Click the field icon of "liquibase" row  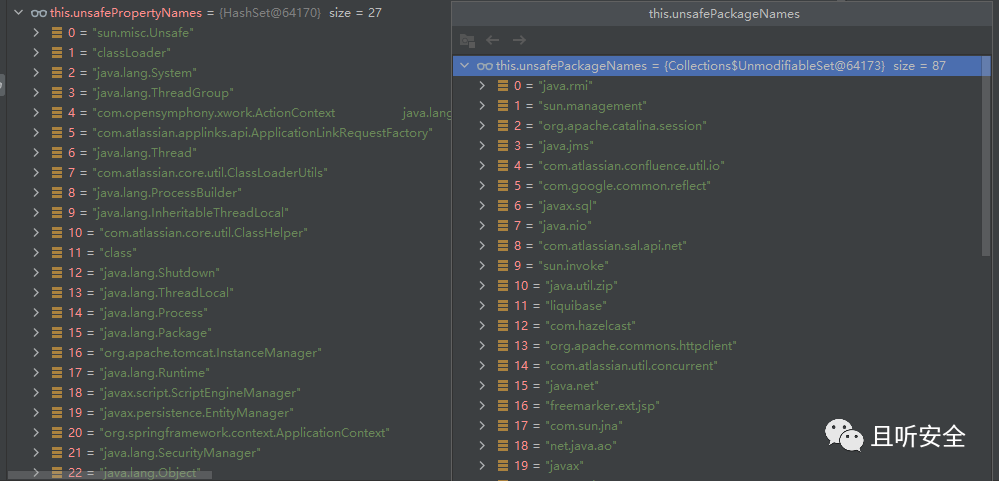click(503, 306)
